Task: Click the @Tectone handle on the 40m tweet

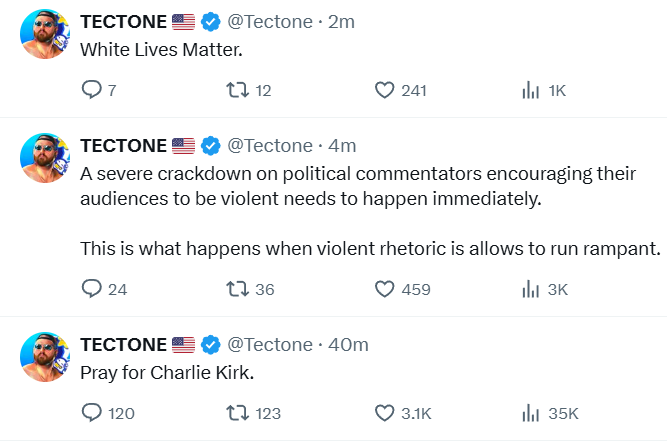Action: tap(270, 344)
